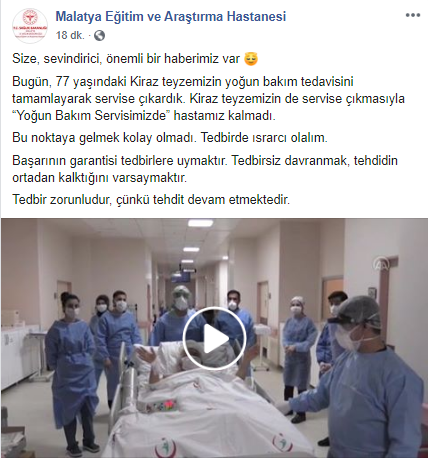Image resolution: width=428 pixels, height=458 pixels.
Task: Click the smiling emoji in the post
Action: click(251, 59)
